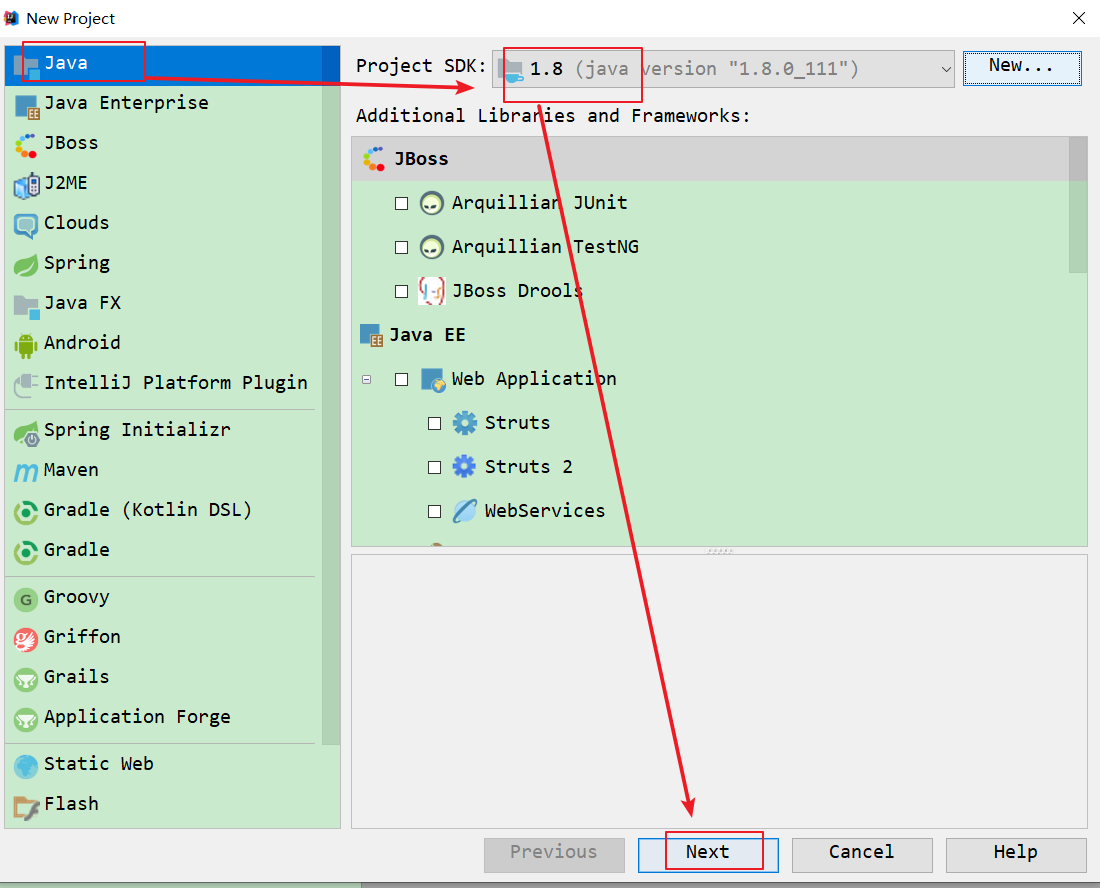Click the Gradle icon
Screen dimensions: 1100x888
pos(26,552)
